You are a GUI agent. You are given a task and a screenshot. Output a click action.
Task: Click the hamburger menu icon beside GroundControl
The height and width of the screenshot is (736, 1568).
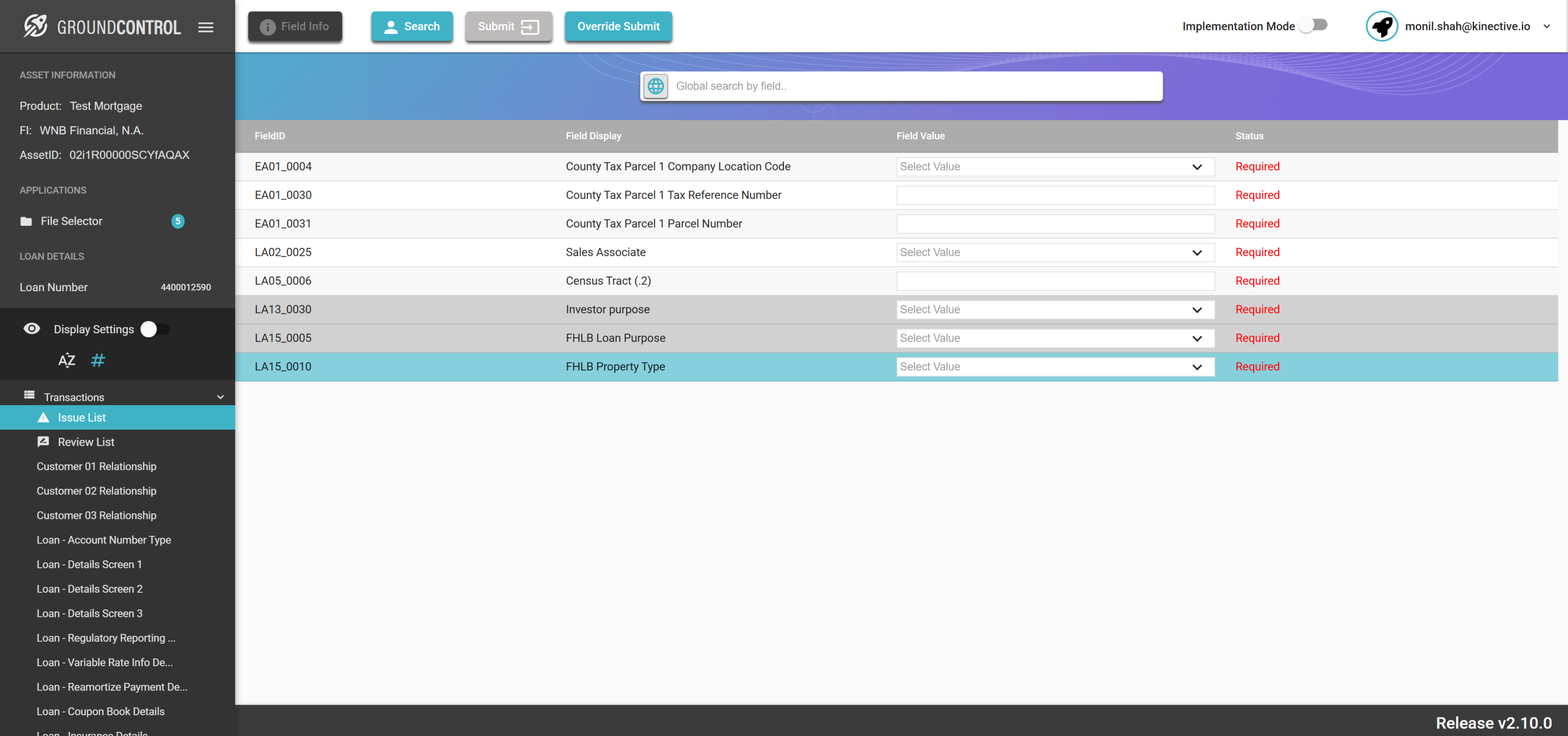(206, 27)
